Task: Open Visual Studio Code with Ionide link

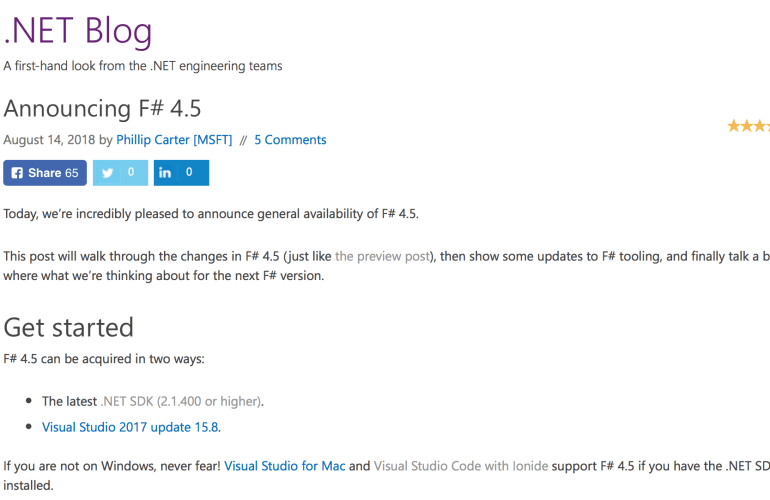Action: [x=453, y=466]
